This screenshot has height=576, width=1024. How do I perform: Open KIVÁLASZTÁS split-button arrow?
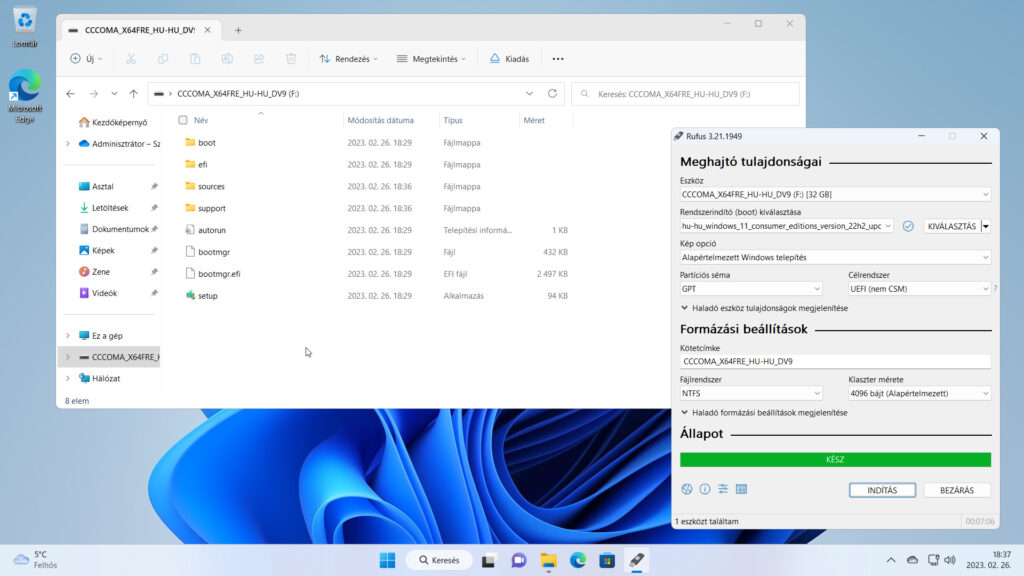[985, 226]
